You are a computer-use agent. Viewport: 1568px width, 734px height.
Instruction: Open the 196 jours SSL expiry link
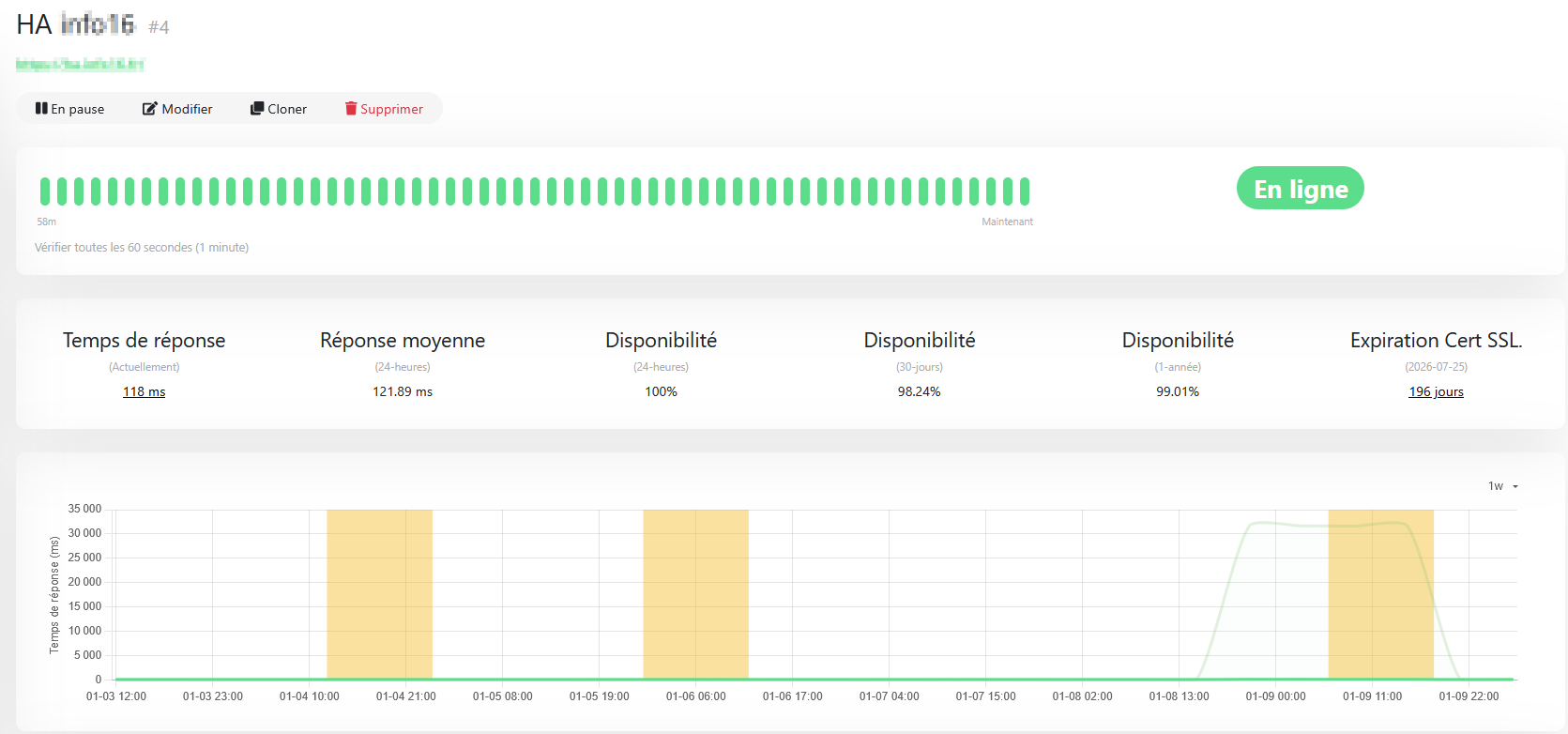pos(1435,391)
